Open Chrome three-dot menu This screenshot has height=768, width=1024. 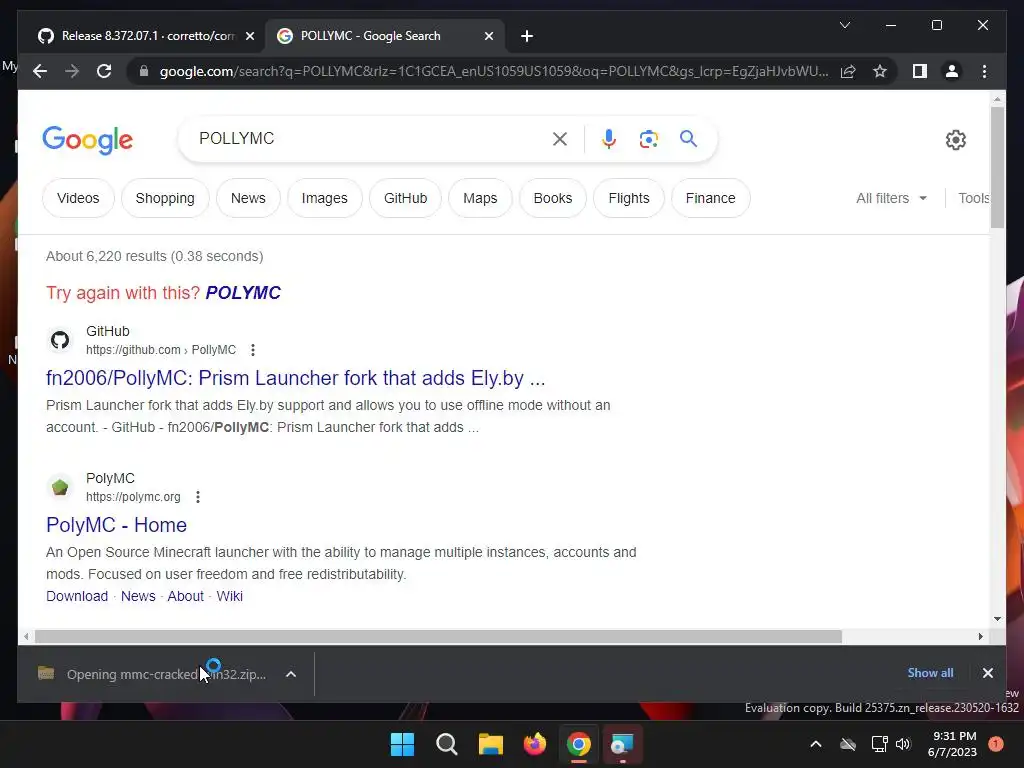tap(984, 71)
